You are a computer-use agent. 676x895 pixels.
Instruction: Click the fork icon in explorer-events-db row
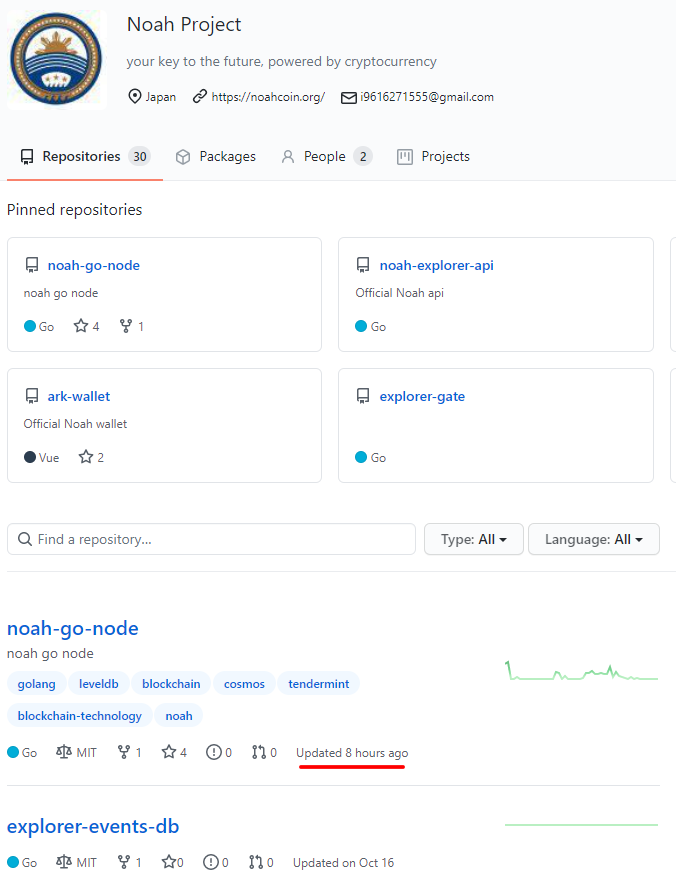[124, 862]
